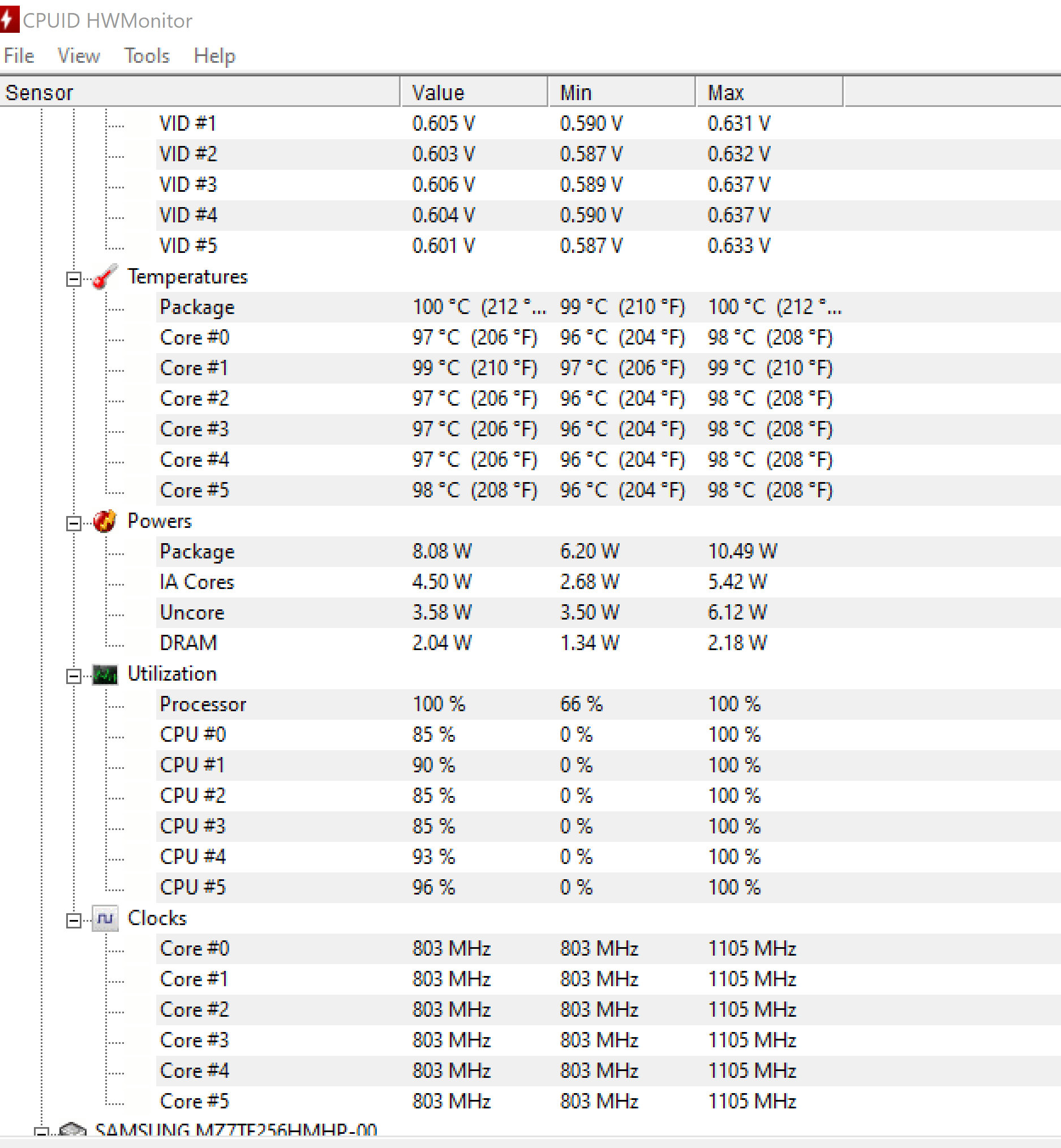
Task: Select Core #2 under Clocks
Action: [x=608, y=1010]
